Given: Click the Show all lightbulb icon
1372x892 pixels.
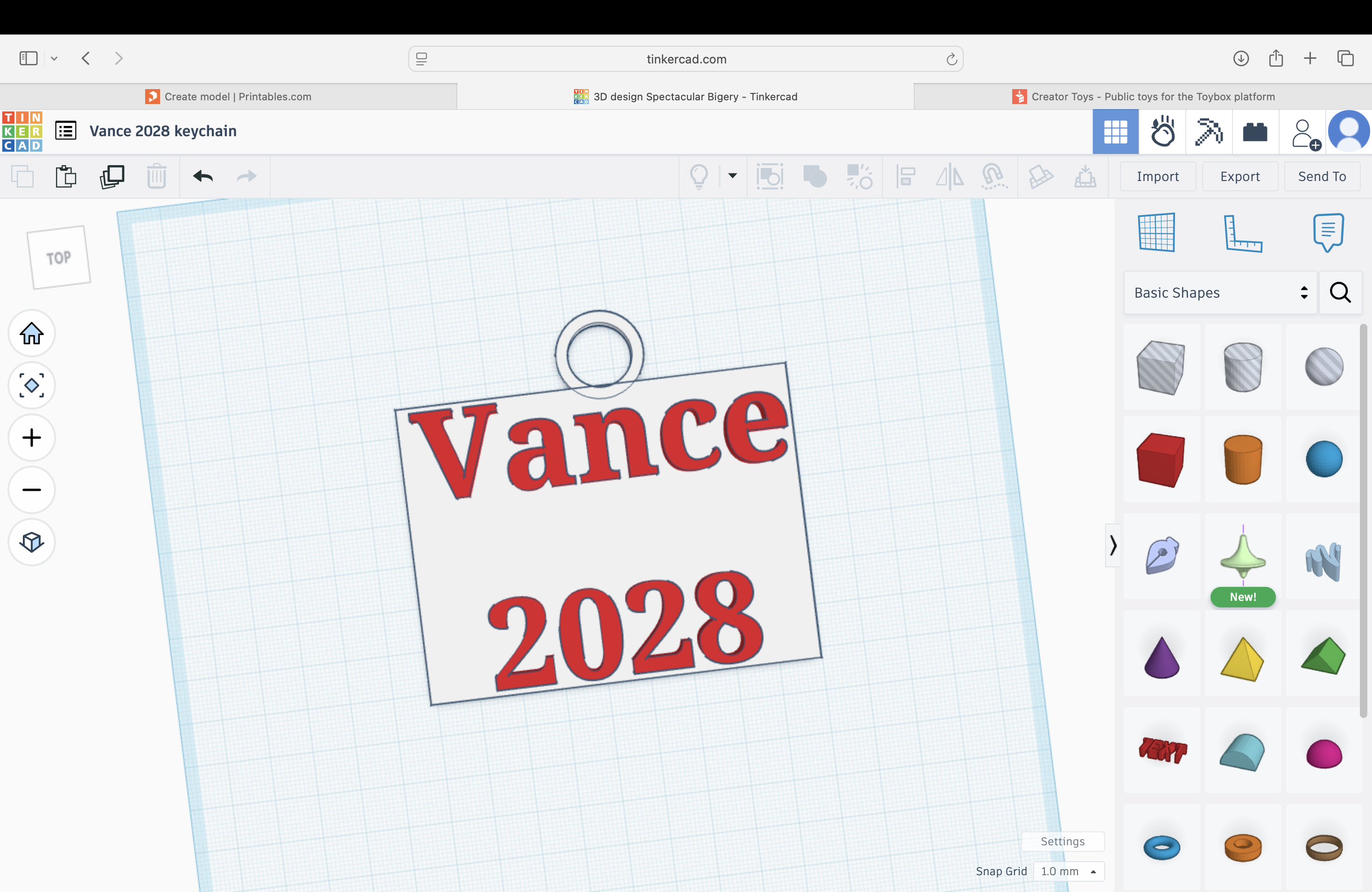Looking at the screenshot, I should click(x=699, y=176).
